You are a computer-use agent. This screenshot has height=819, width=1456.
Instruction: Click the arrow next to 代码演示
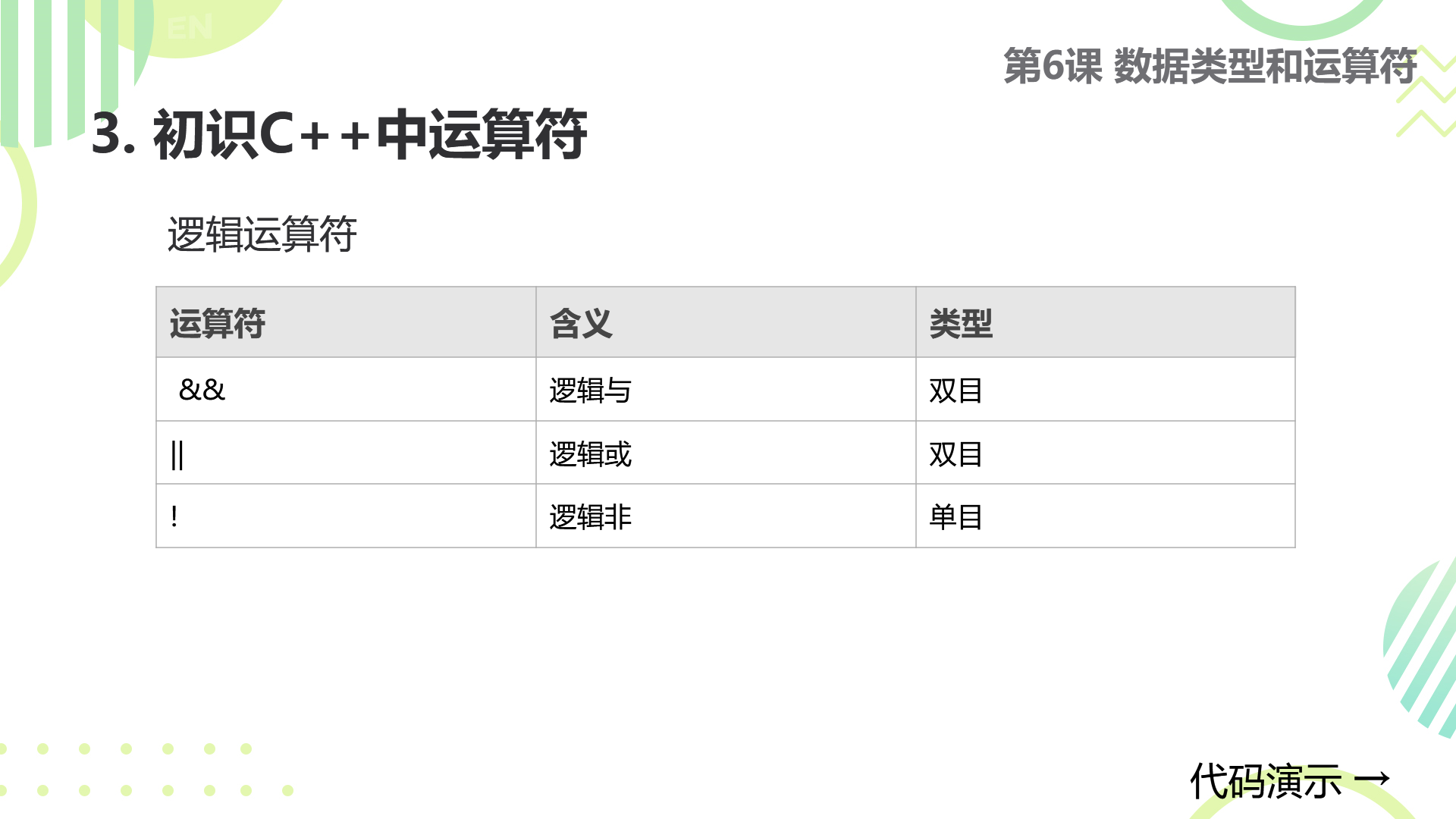1372,779
